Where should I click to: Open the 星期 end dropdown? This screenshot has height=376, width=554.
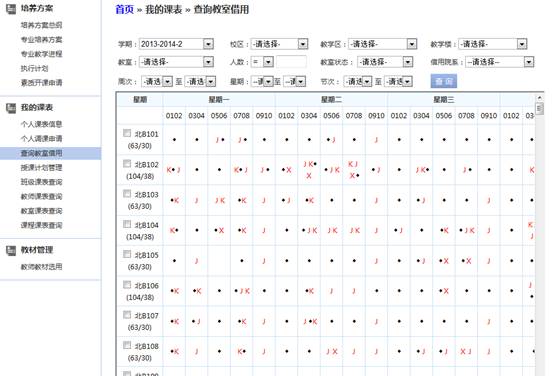(295, 82)
